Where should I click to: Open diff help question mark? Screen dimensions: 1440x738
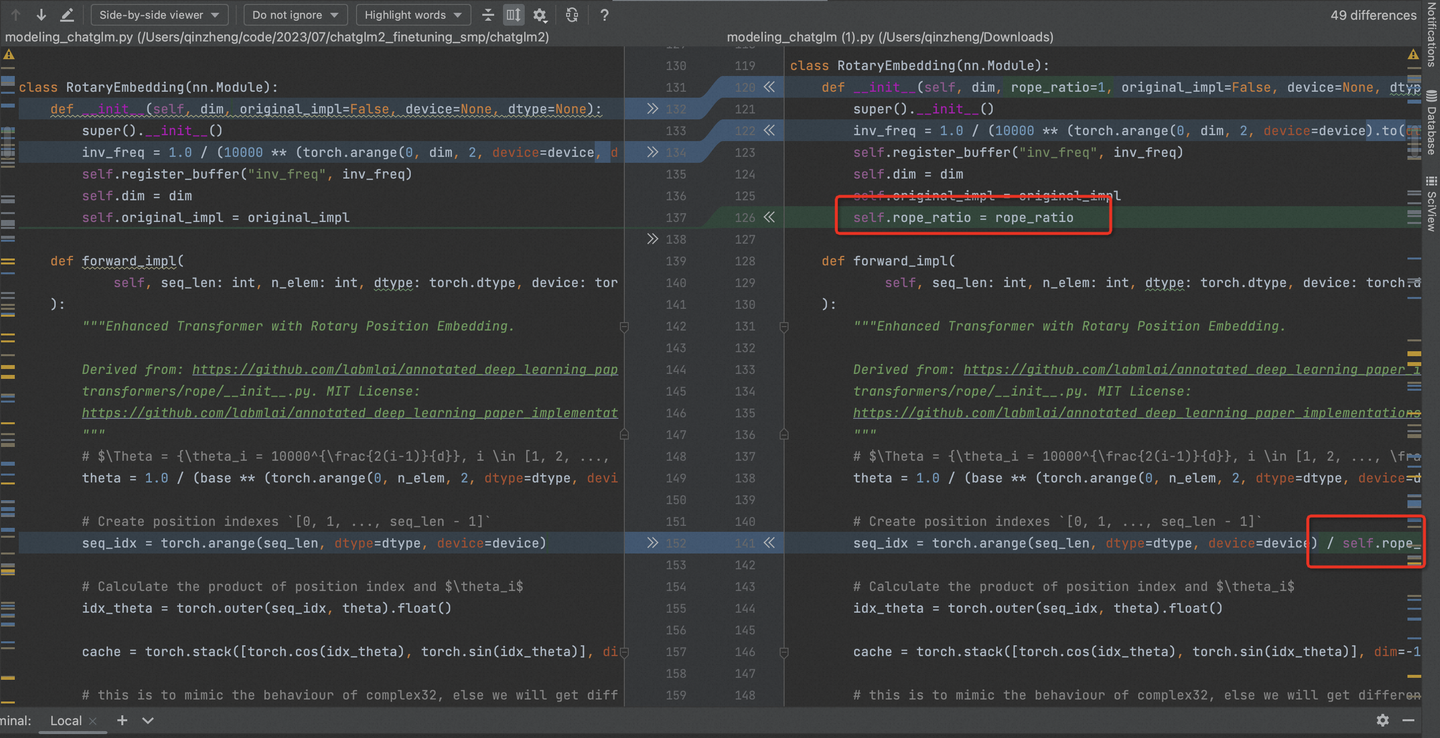click(x=604, y=15)
